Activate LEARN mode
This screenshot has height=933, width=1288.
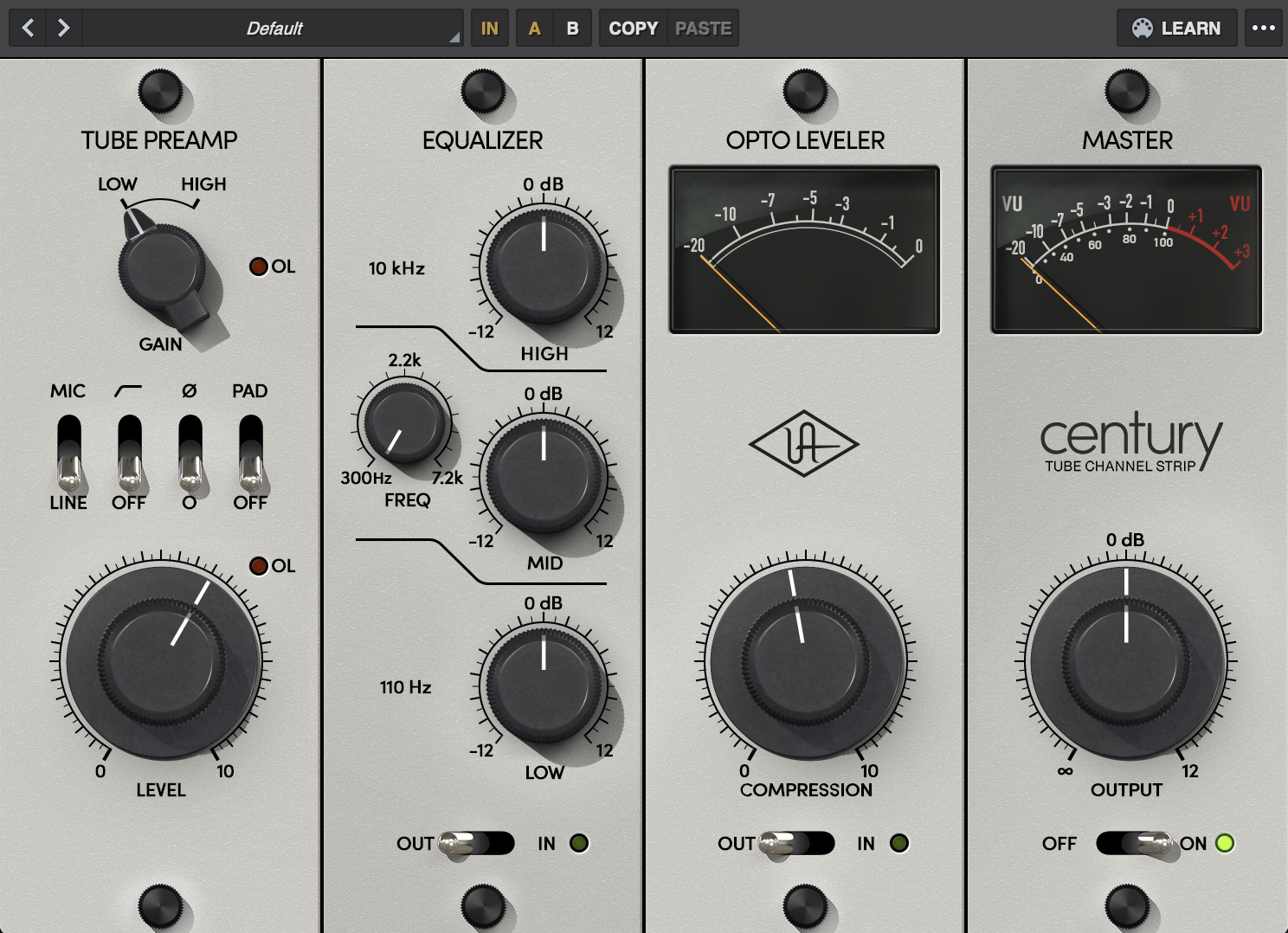pyautogui.click(x=1191, y=28)
